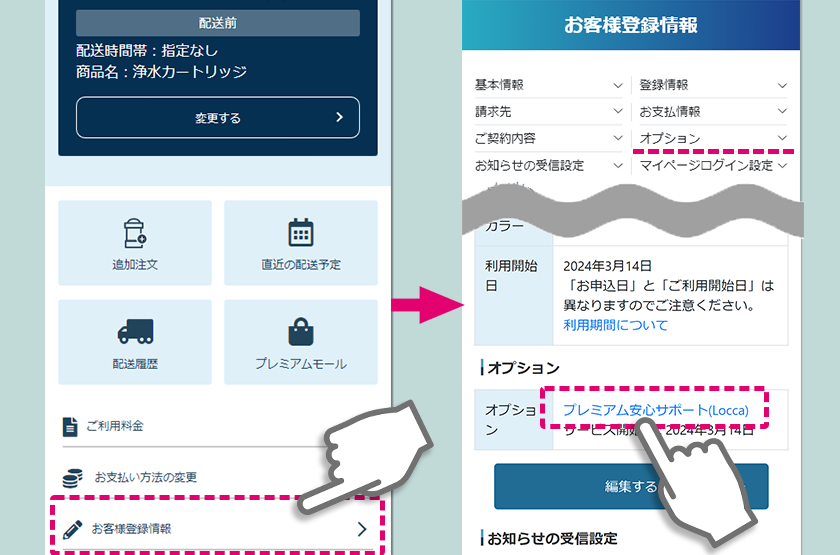Jump to マイページログイン設定 section

(x=712, y=165)
